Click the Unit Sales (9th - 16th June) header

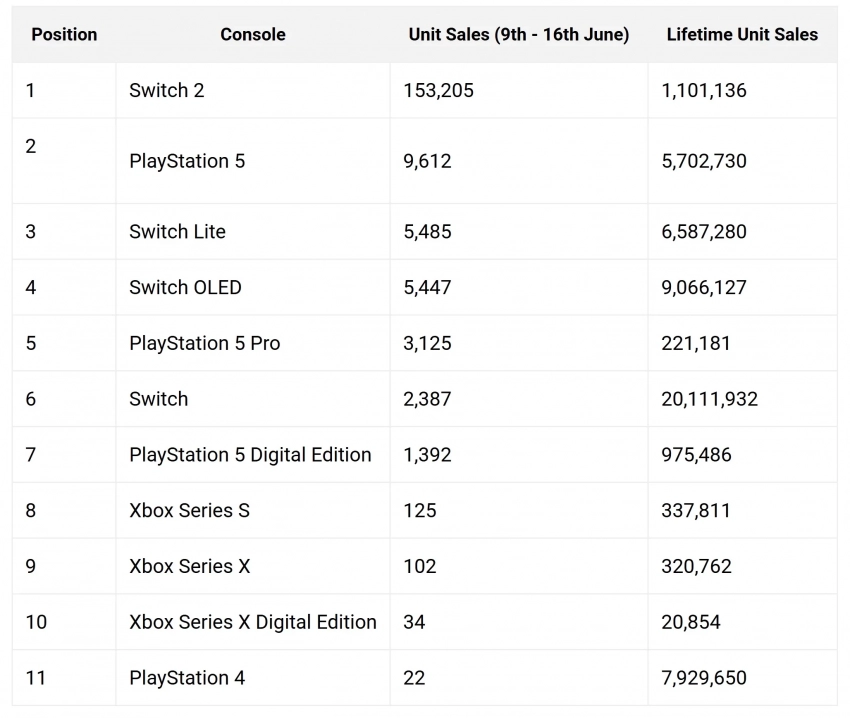click(x=519, y=35)
